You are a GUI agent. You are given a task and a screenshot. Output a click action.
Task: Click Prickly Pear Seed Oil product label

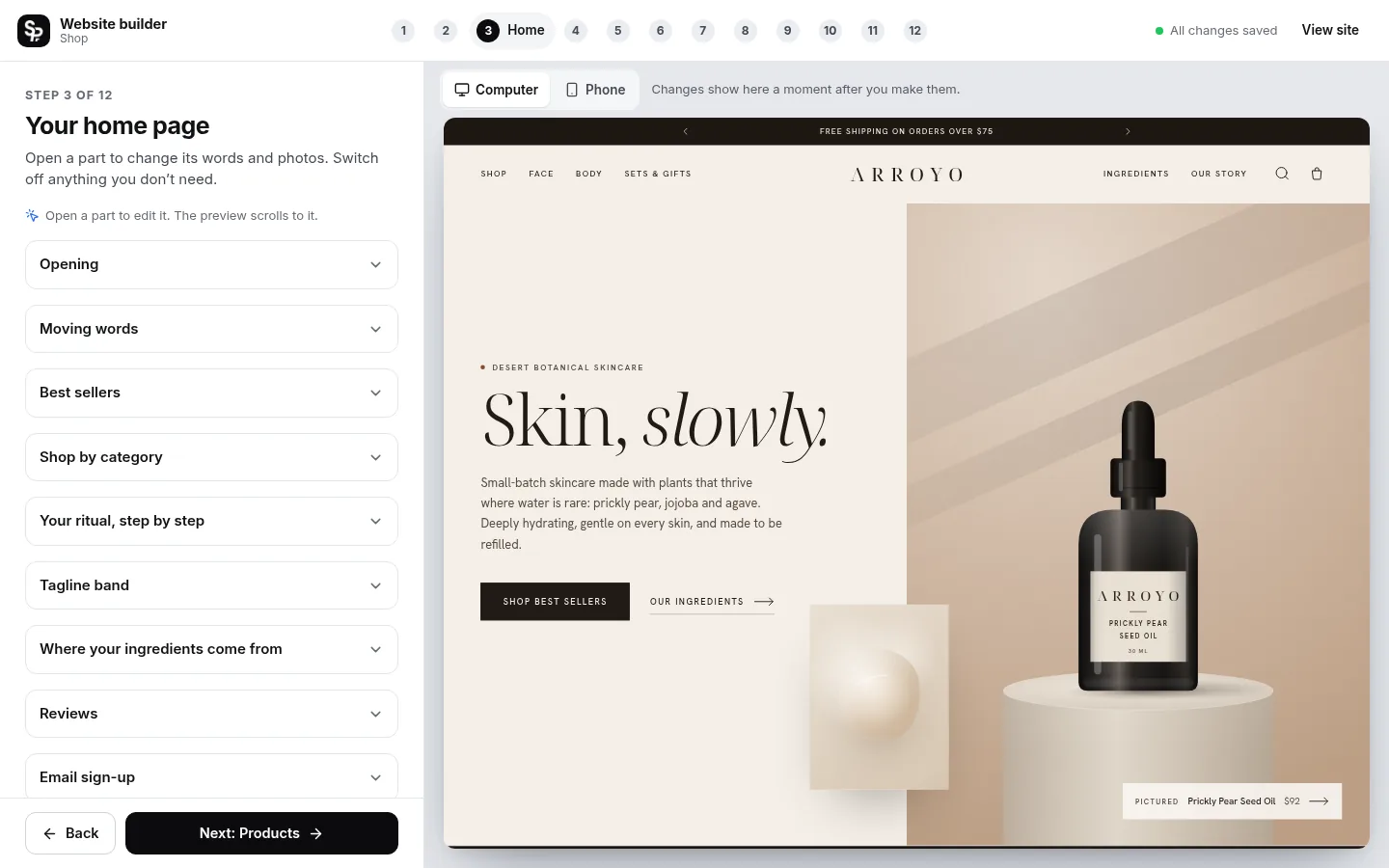pyautogui.click(x=1232, y=801)
